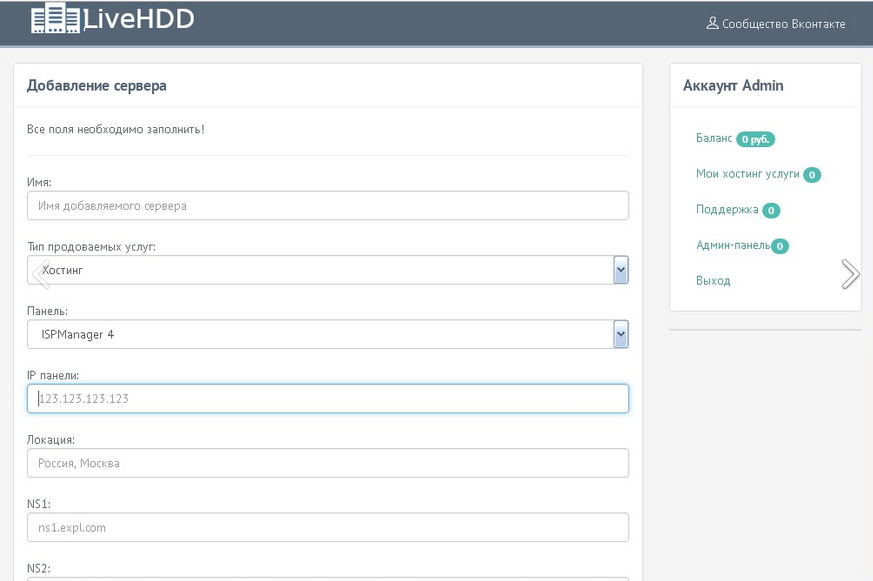873x581 pixels.
Task: Expand the Тип продаваемых услуг dropdown
Action: click(620, 270)
